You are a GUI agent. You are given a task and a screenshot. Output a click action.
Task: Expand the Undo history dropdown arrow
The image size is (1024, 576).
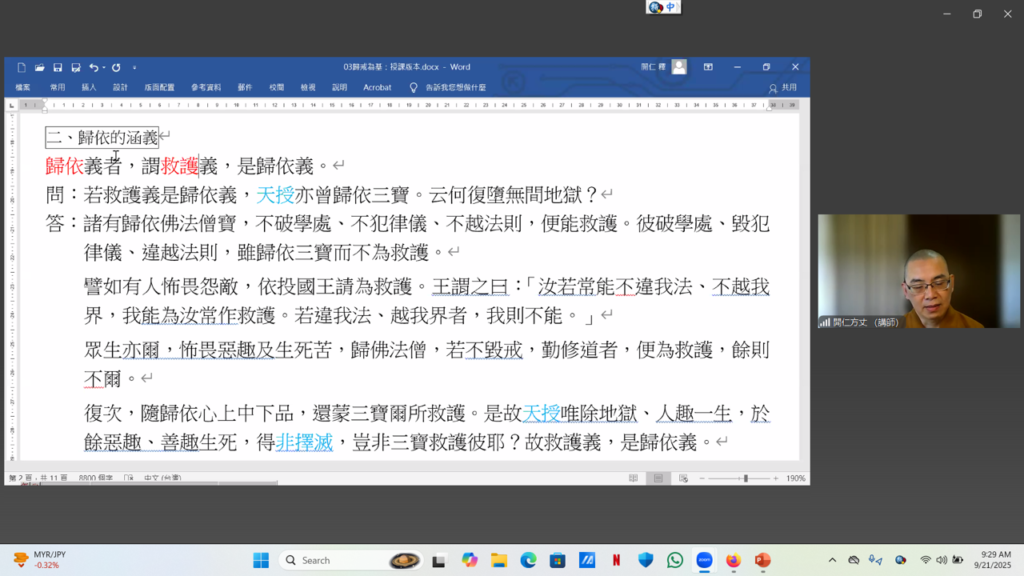tap(102, 68)
